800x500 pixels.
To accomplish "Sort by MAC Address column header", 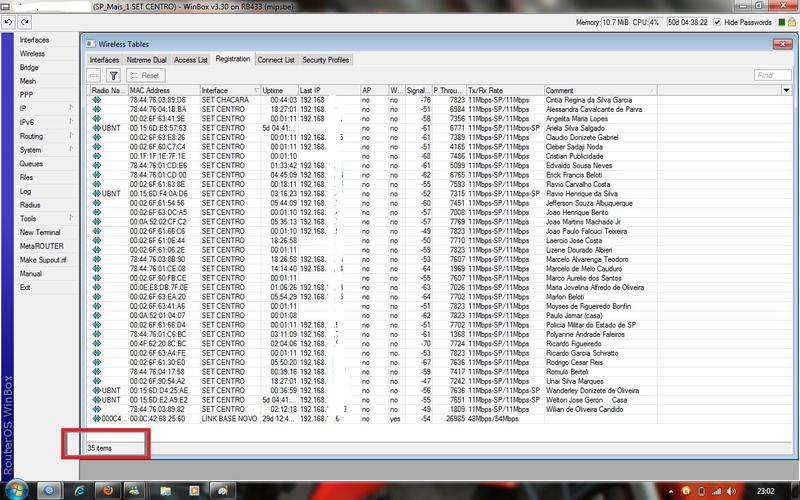I will pos(163,90).
